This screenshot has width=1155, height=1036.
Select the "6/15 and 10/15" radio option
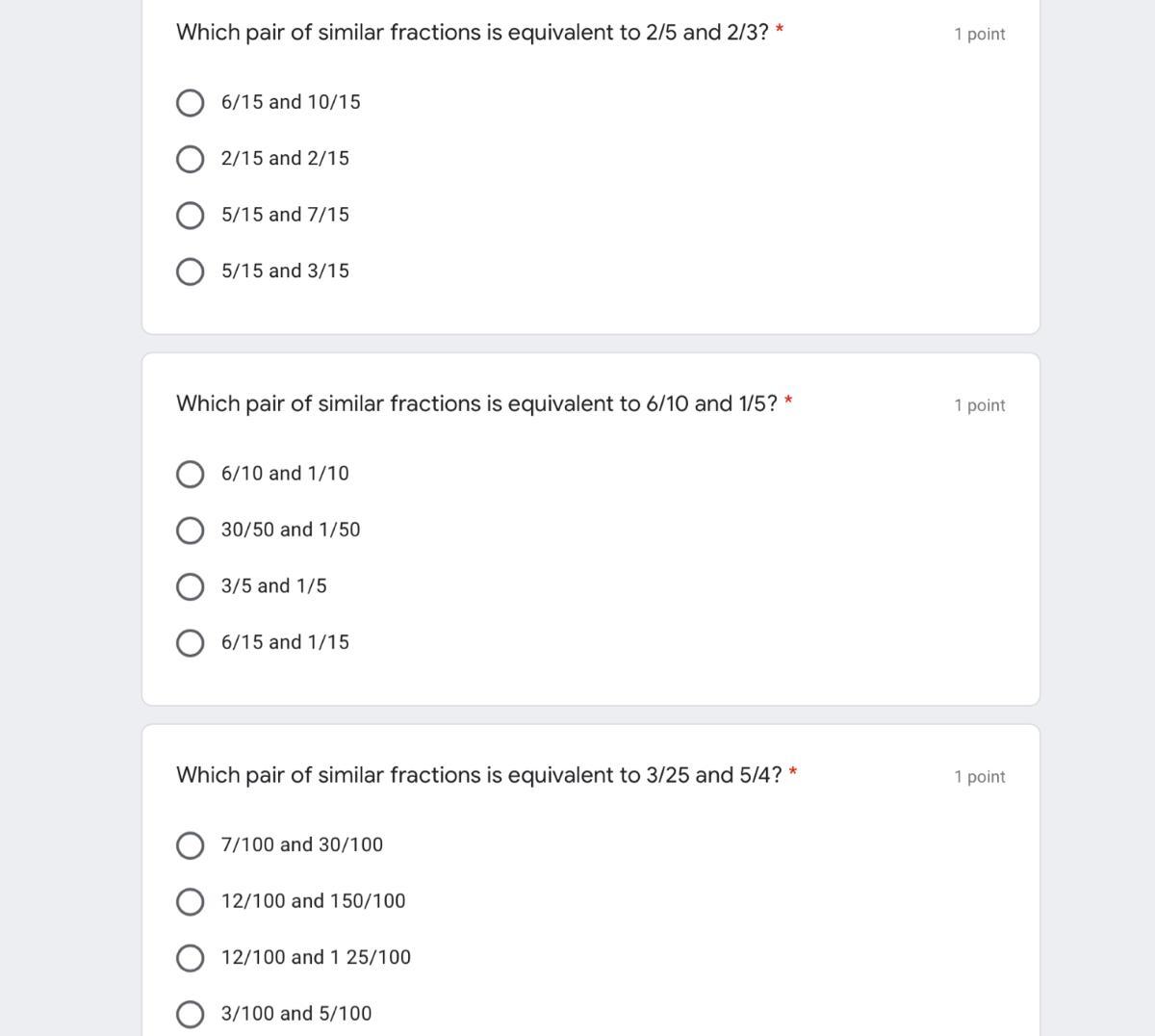tap(191, 103)
